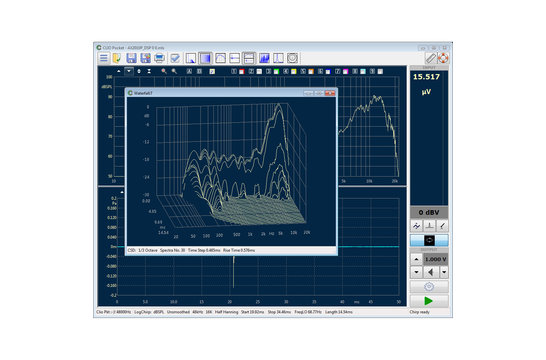Toggle overlay number 9
Viewport: 546px width, 360px height.
coord(372,71)
